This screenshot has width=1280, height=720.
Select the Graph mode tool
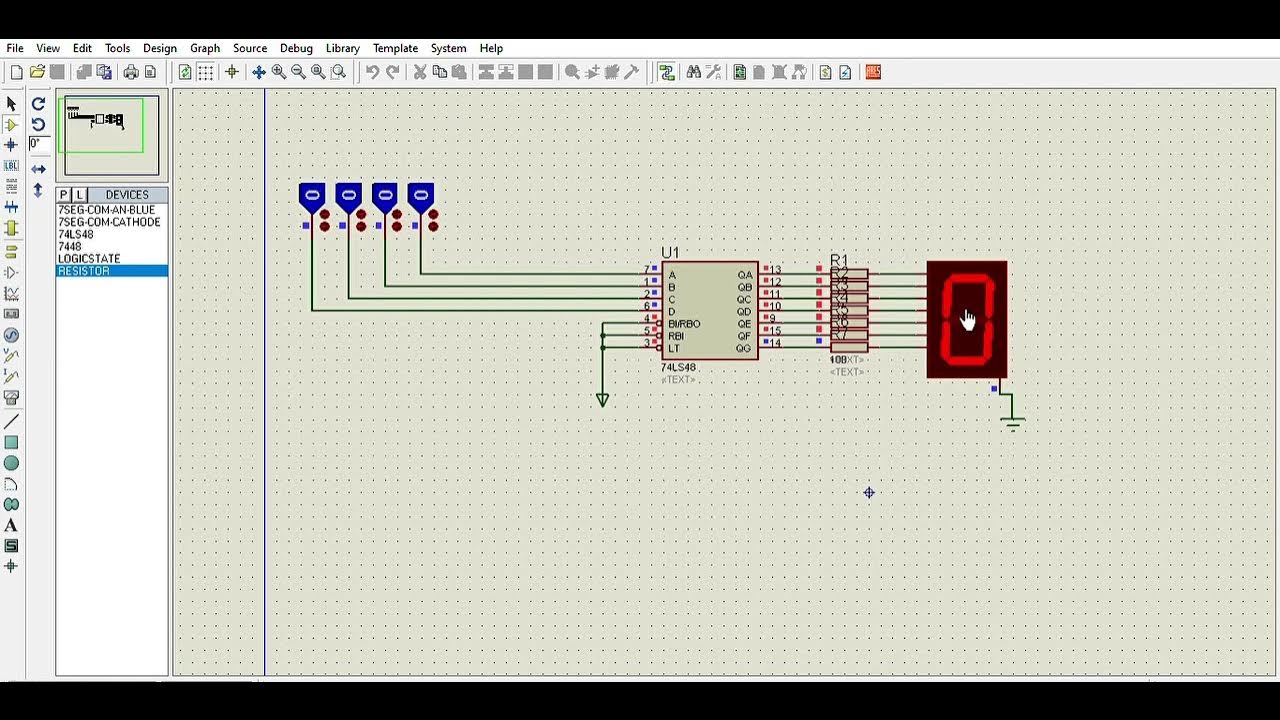pyautogui.click(x=11, y=294)
